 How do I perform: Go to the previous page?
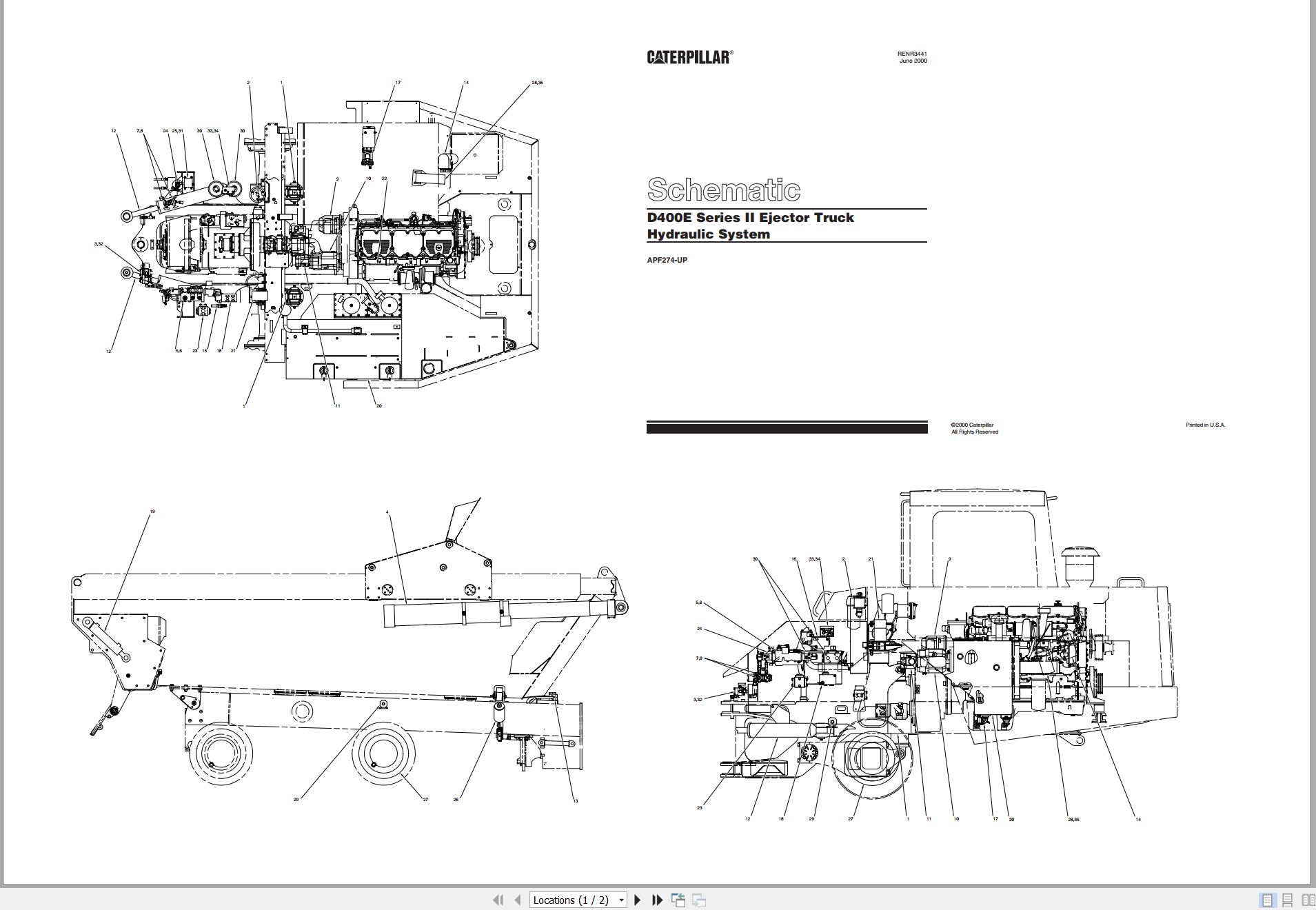click(x=517, y=900)
